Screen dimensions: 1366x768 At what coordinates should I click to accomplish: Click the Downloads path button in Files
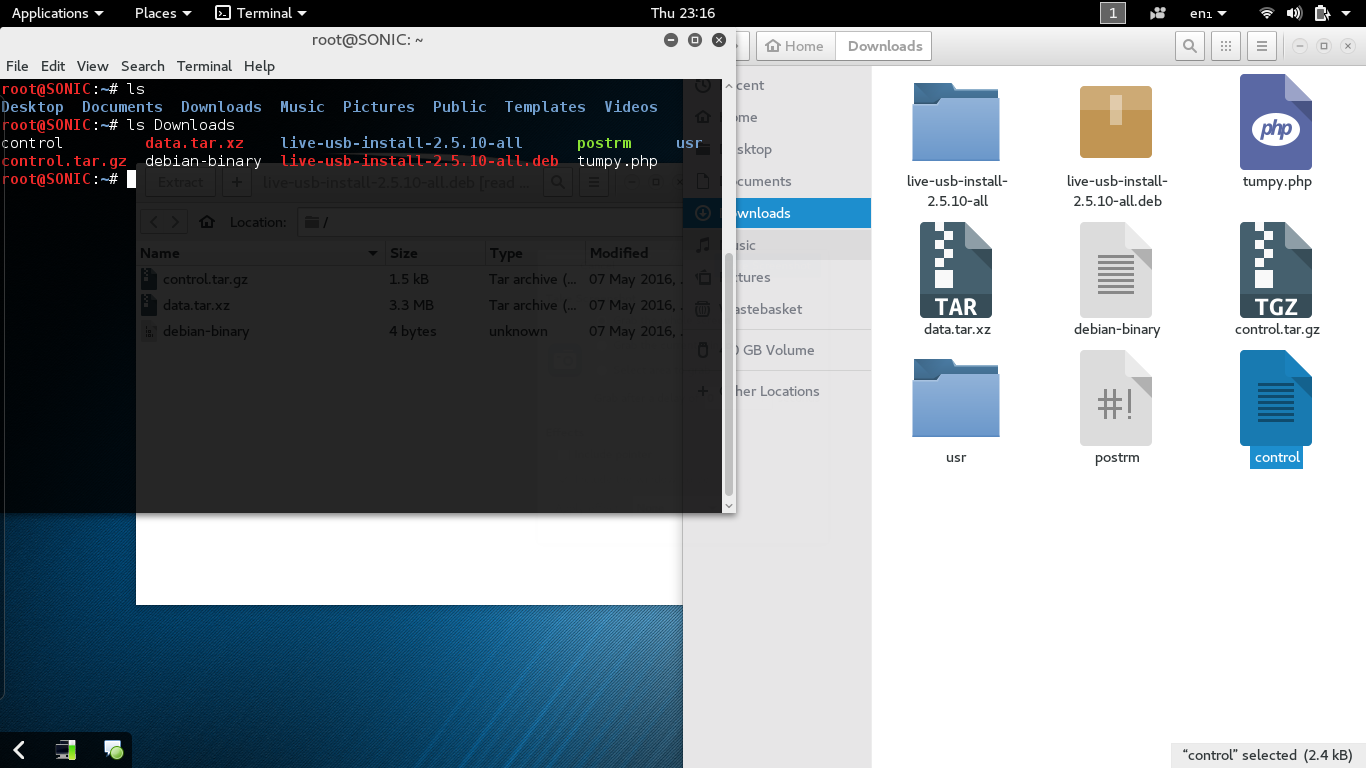tap(884, 46)
